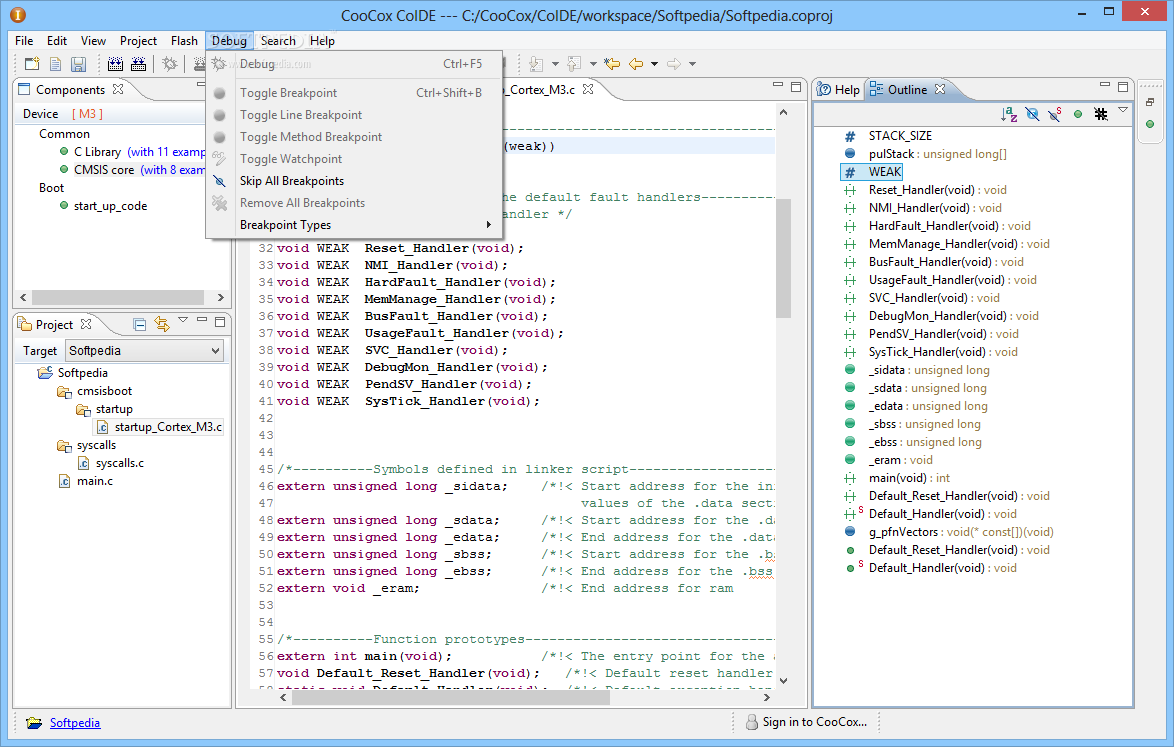
Task: Maximize the Project panel
Action: coord(220,322)
